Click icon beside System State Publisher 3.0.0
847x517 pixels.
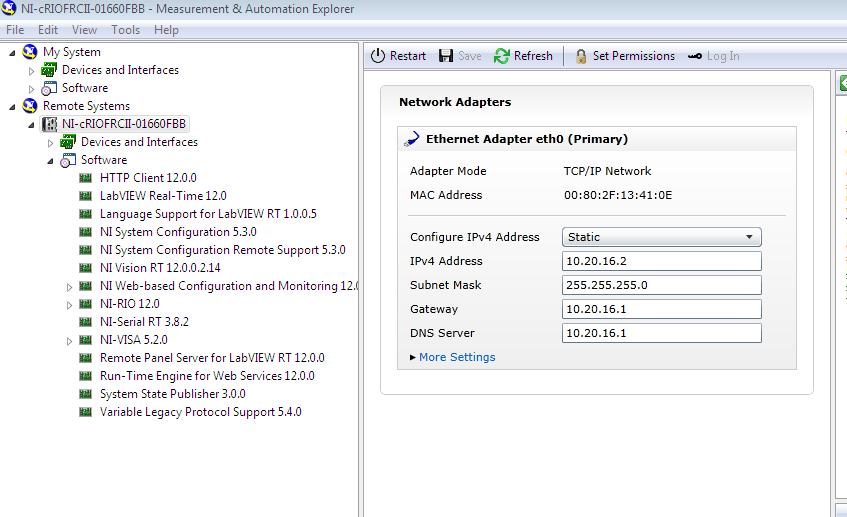click(85, 394)
